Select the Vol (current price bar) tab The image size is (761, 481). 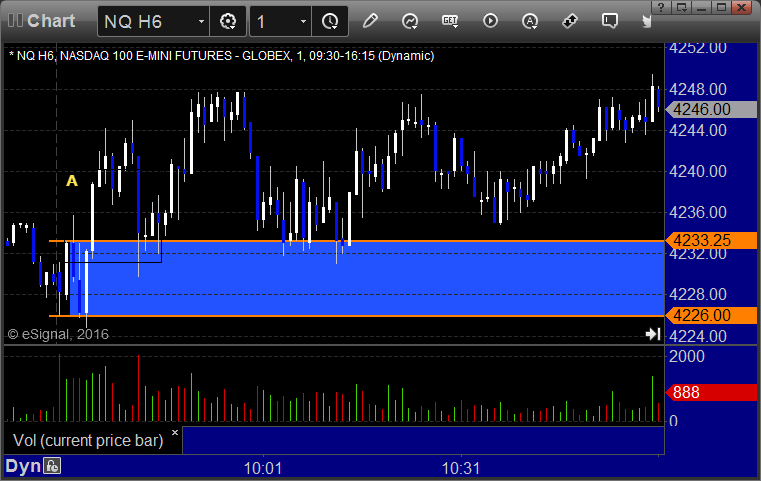click(x=88, y=440)
